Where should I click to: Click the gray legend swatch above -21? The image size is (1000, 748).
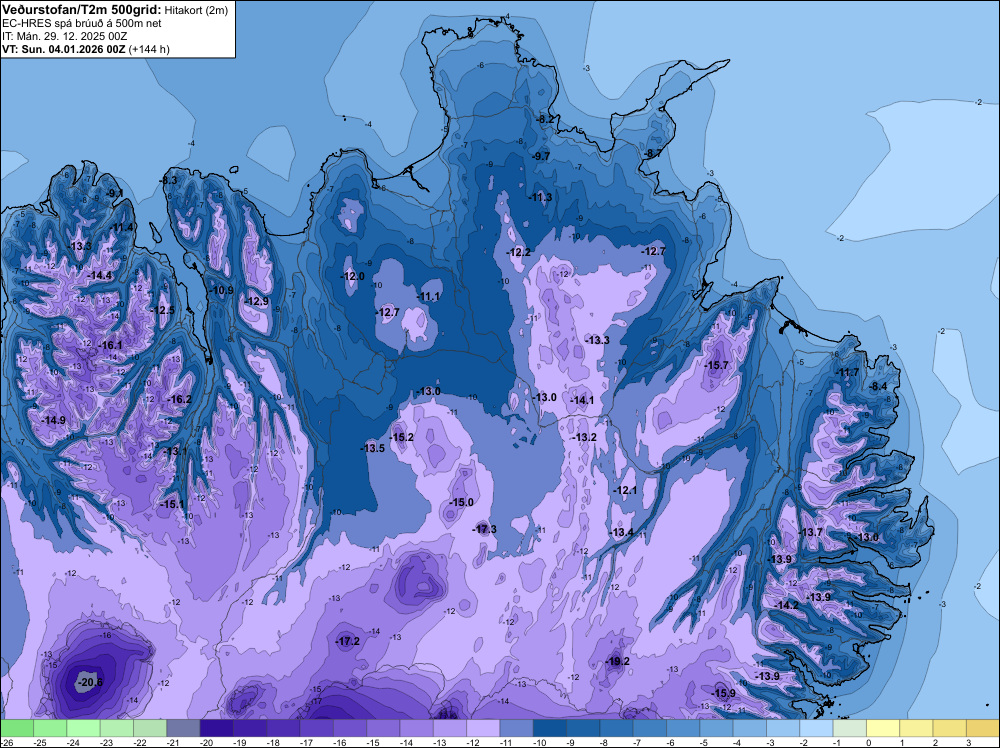(183, 728)
